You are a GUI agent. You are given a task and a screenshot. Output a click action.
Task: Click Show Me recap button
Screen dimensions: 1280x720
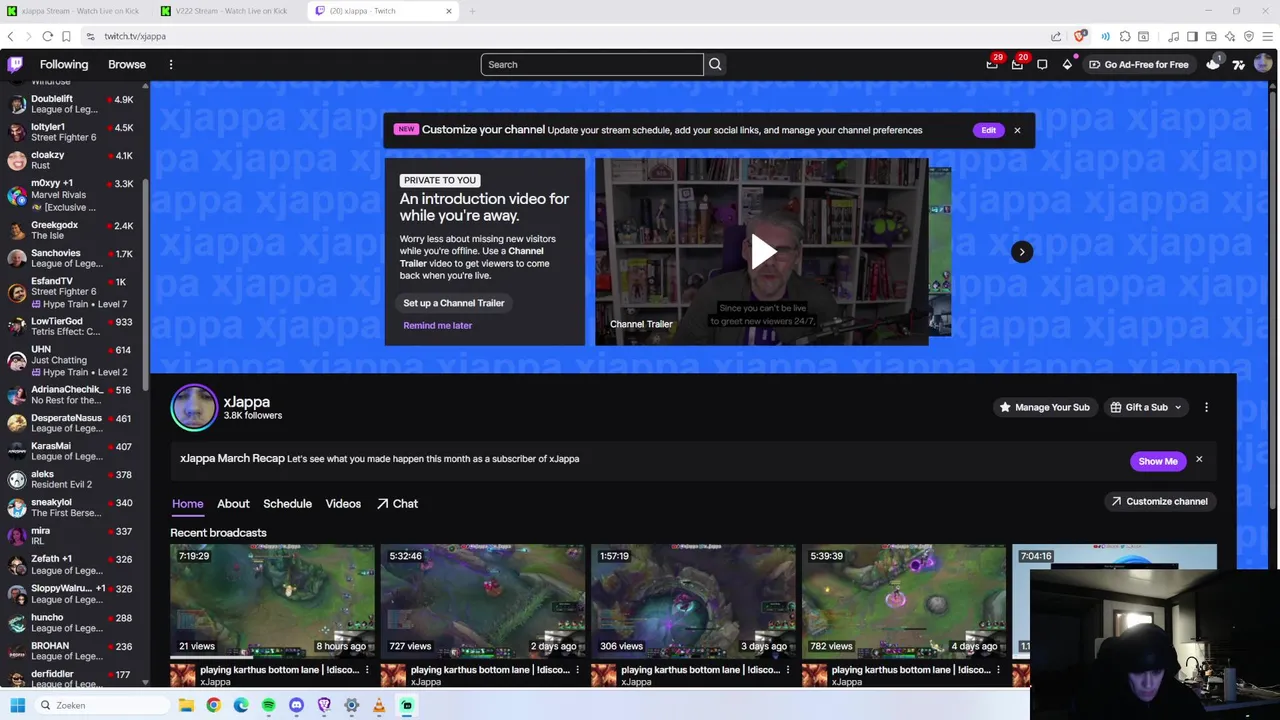coord(1157,461)
